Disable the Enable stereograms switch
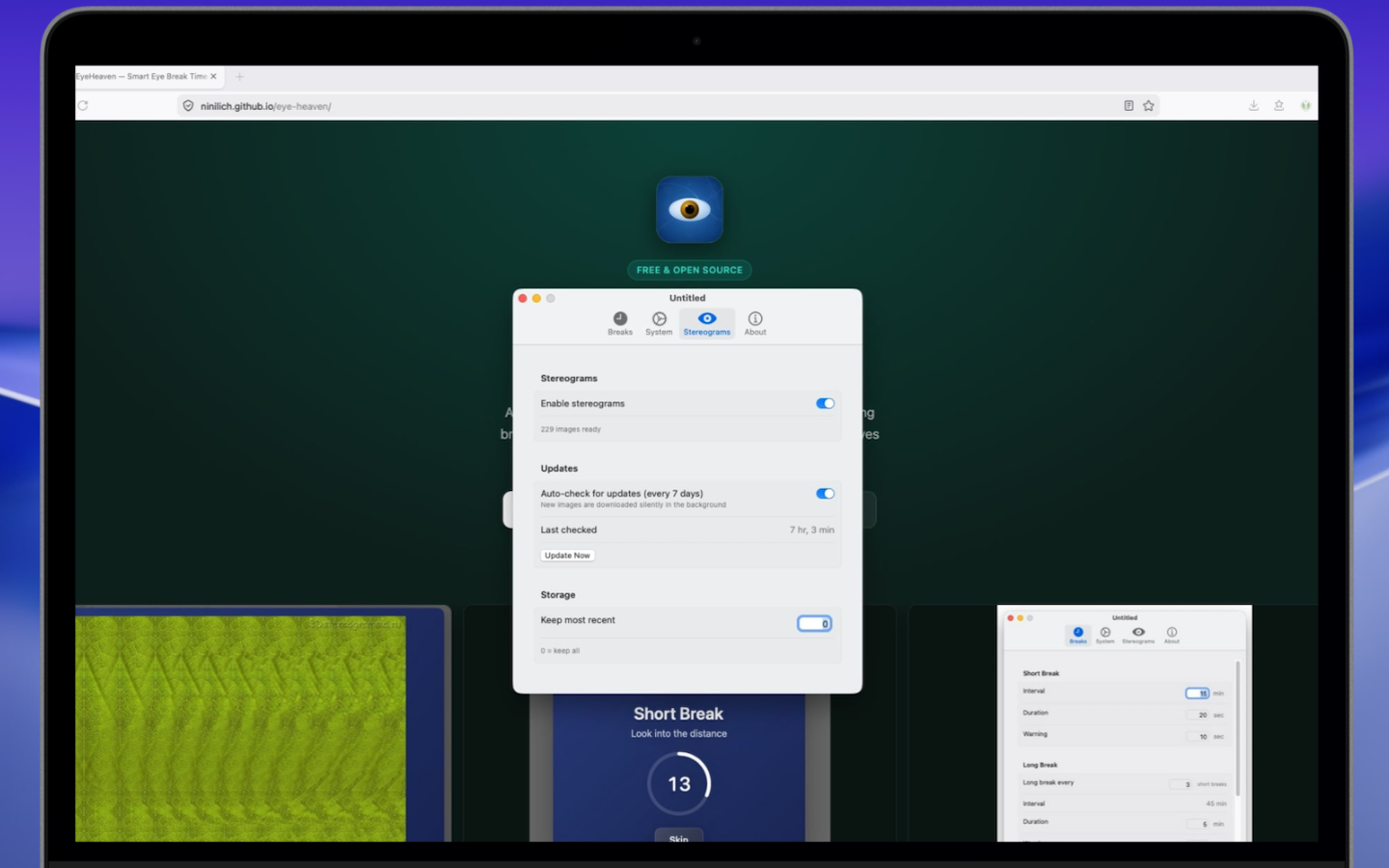This screenshot has height=868, width=1389. 825,403
